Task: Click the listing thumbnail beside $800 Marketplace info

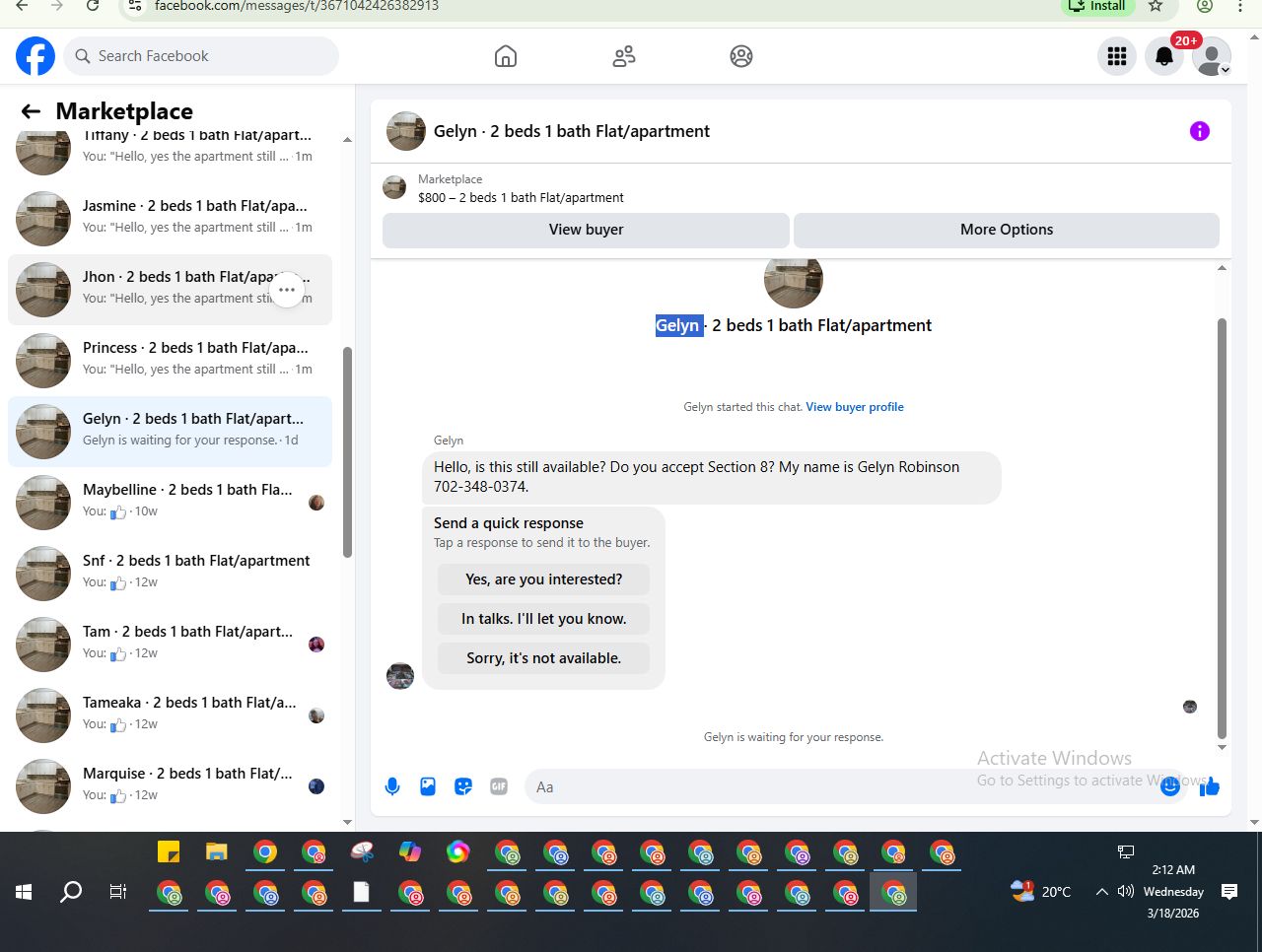Action: tap(394, 187)
